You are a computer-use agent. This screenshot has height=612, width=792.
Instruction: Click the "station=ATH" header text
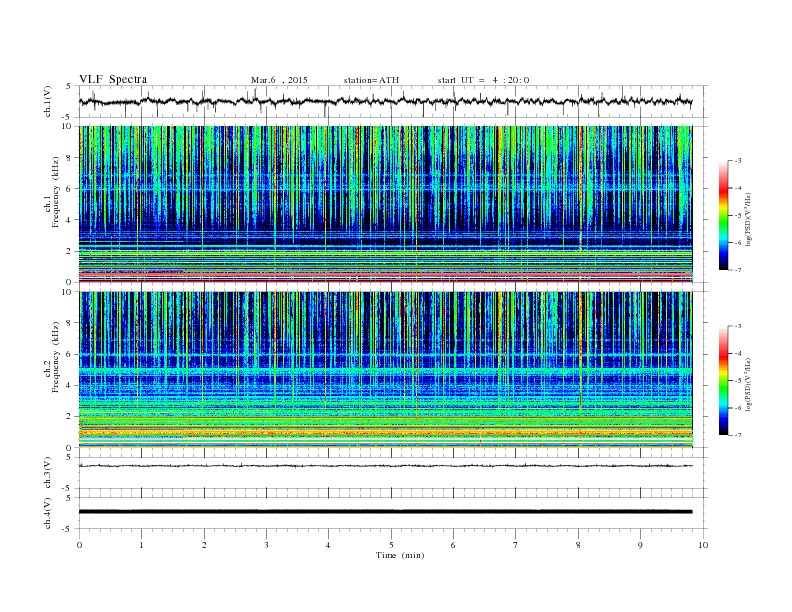[371, 80]
